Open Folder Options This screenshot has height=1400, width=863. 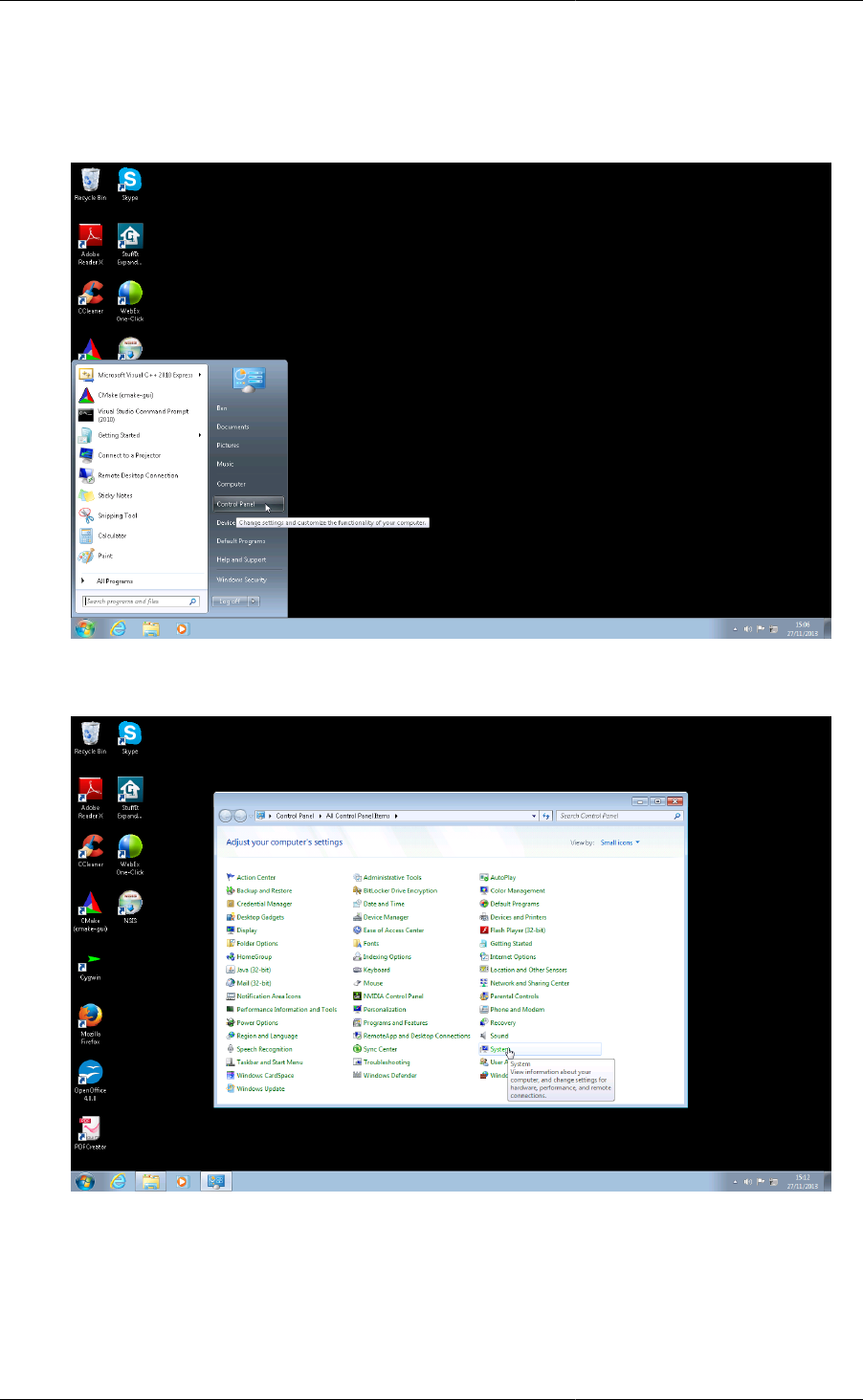(x=252, y=944)
